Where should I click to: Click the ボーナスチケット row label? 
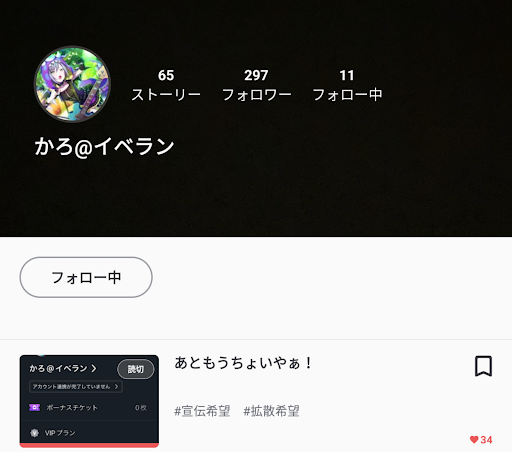pyautogui.click(x=72, y=407)
